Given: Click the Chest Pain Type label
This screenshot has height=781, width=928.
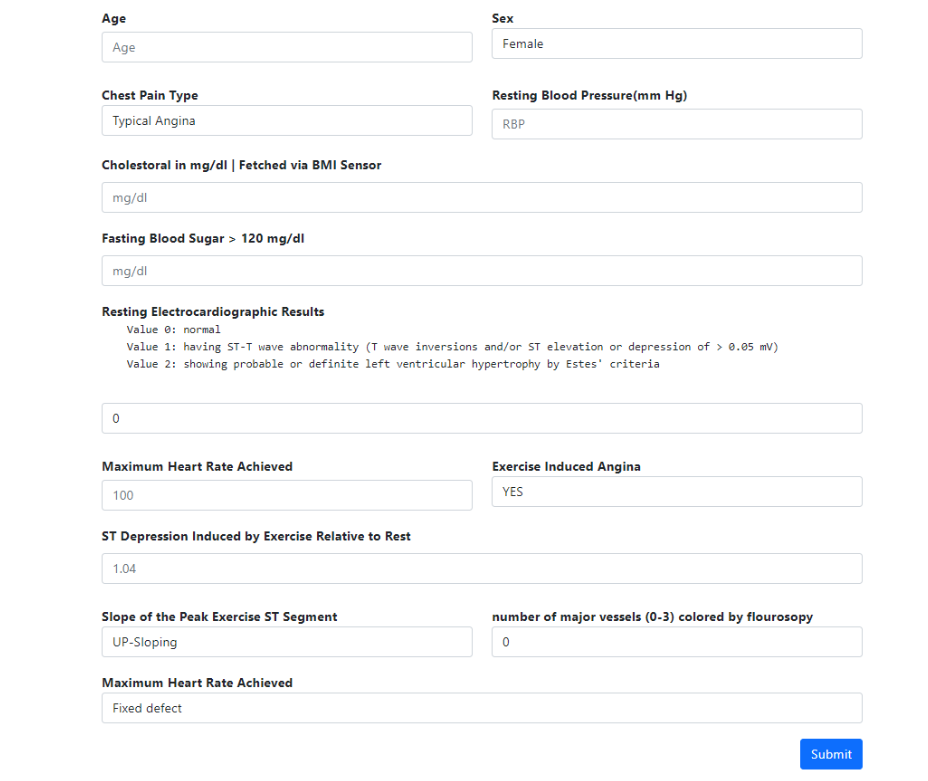Looking at the screenshot, I should tap(150, 96).
